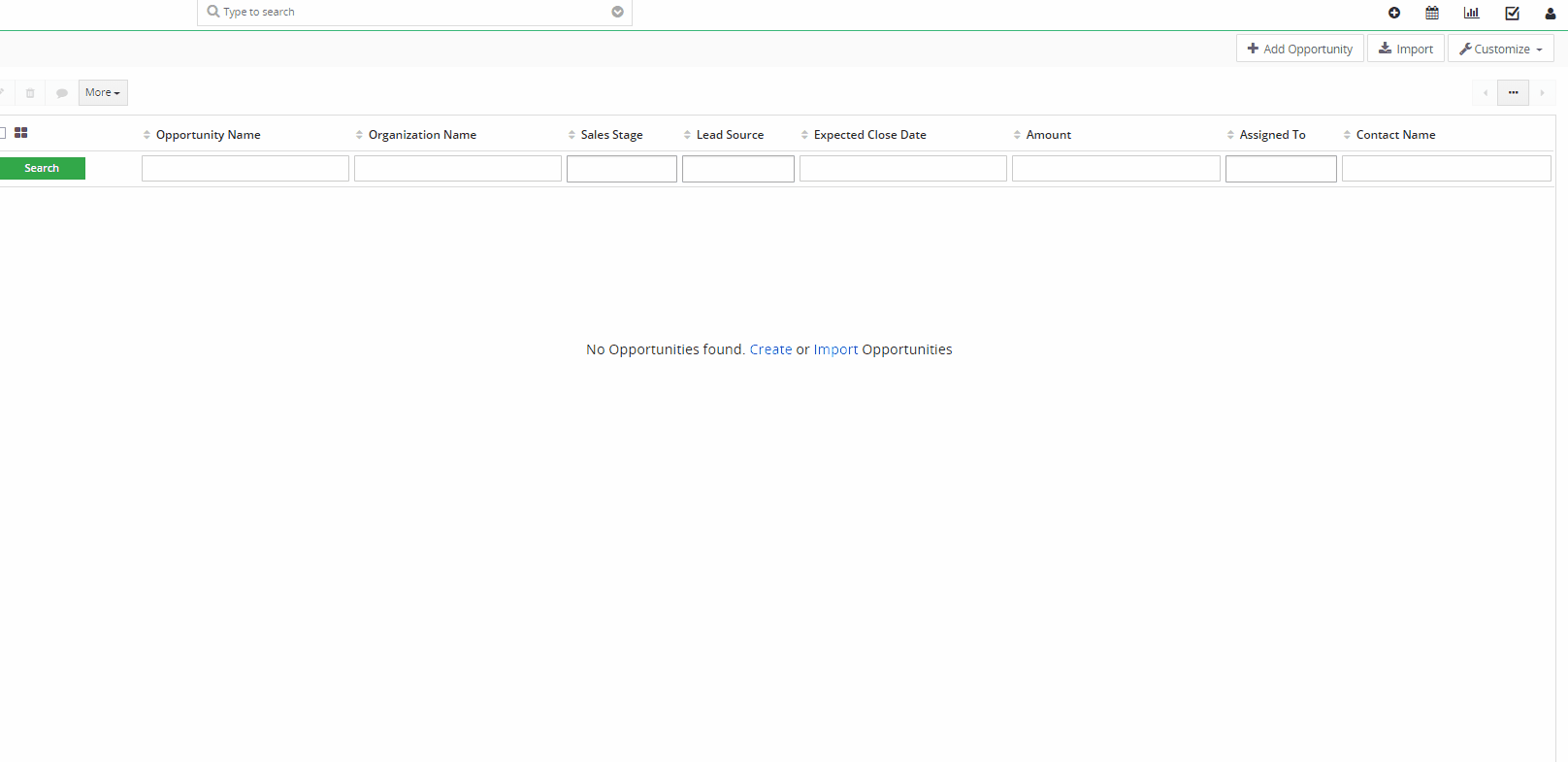Expand the global search options arrow
This screenshot has width=1568, height=762.
coord(617,12)
